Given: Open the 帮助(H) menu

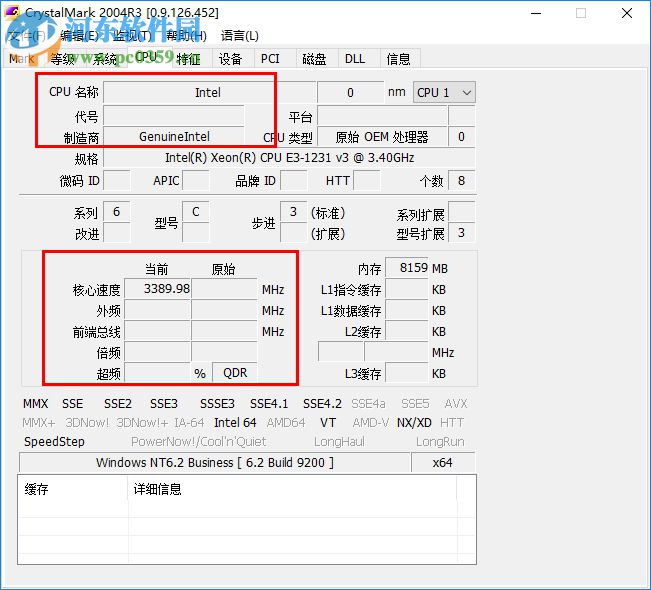Looking at the screenshot, I should pos(186,36).
